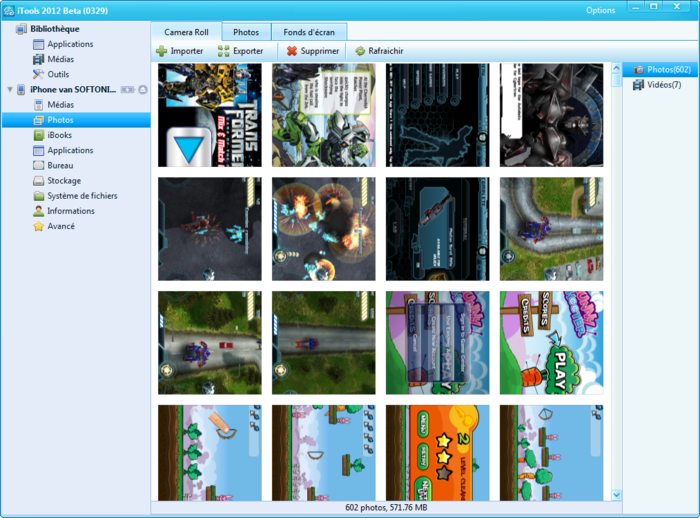The image size is (700, 518).
Task: Click the green Importer plus icon
Action: (x=161, y=51)
